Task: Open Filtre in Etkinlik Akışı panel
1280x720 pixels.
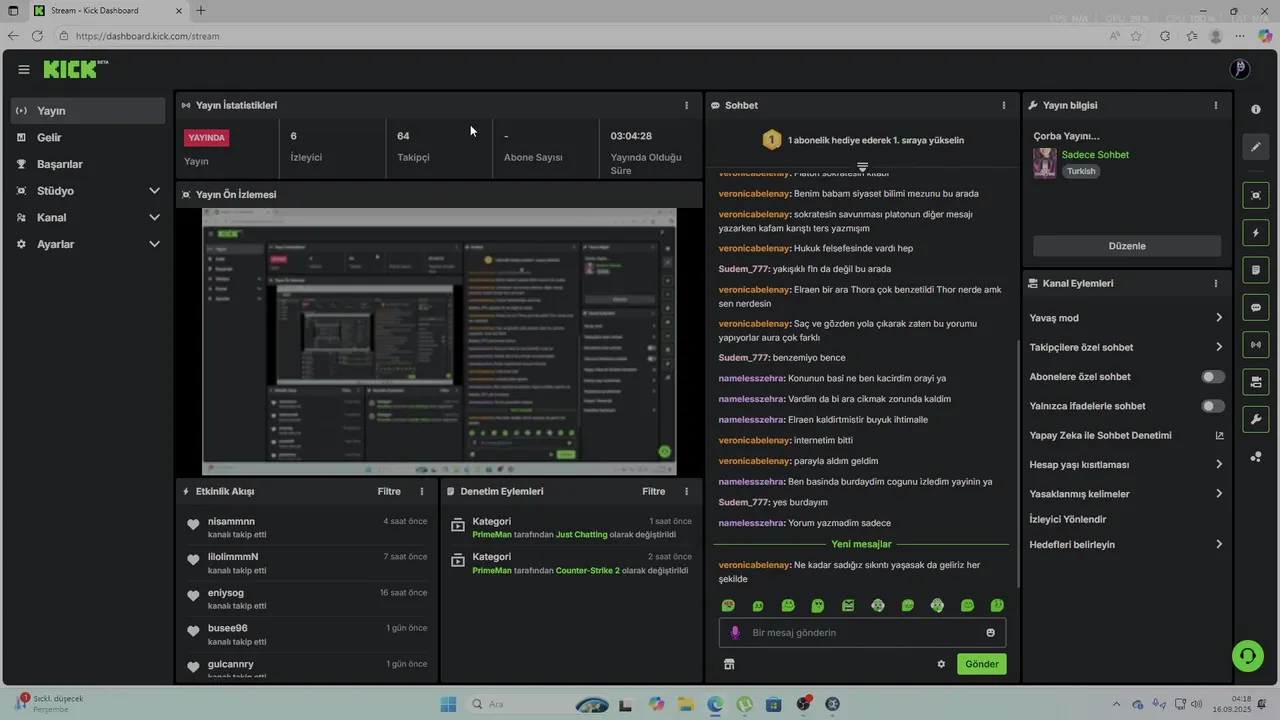Action: click(x=389, y=491)
